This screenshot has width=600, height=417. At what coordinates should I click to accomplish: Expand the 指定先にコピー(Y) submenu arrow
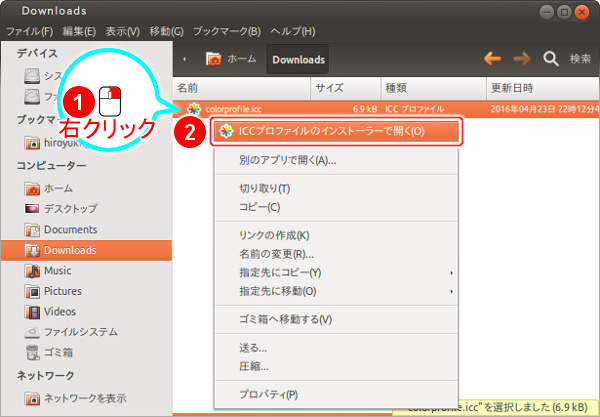coord(452,273)
